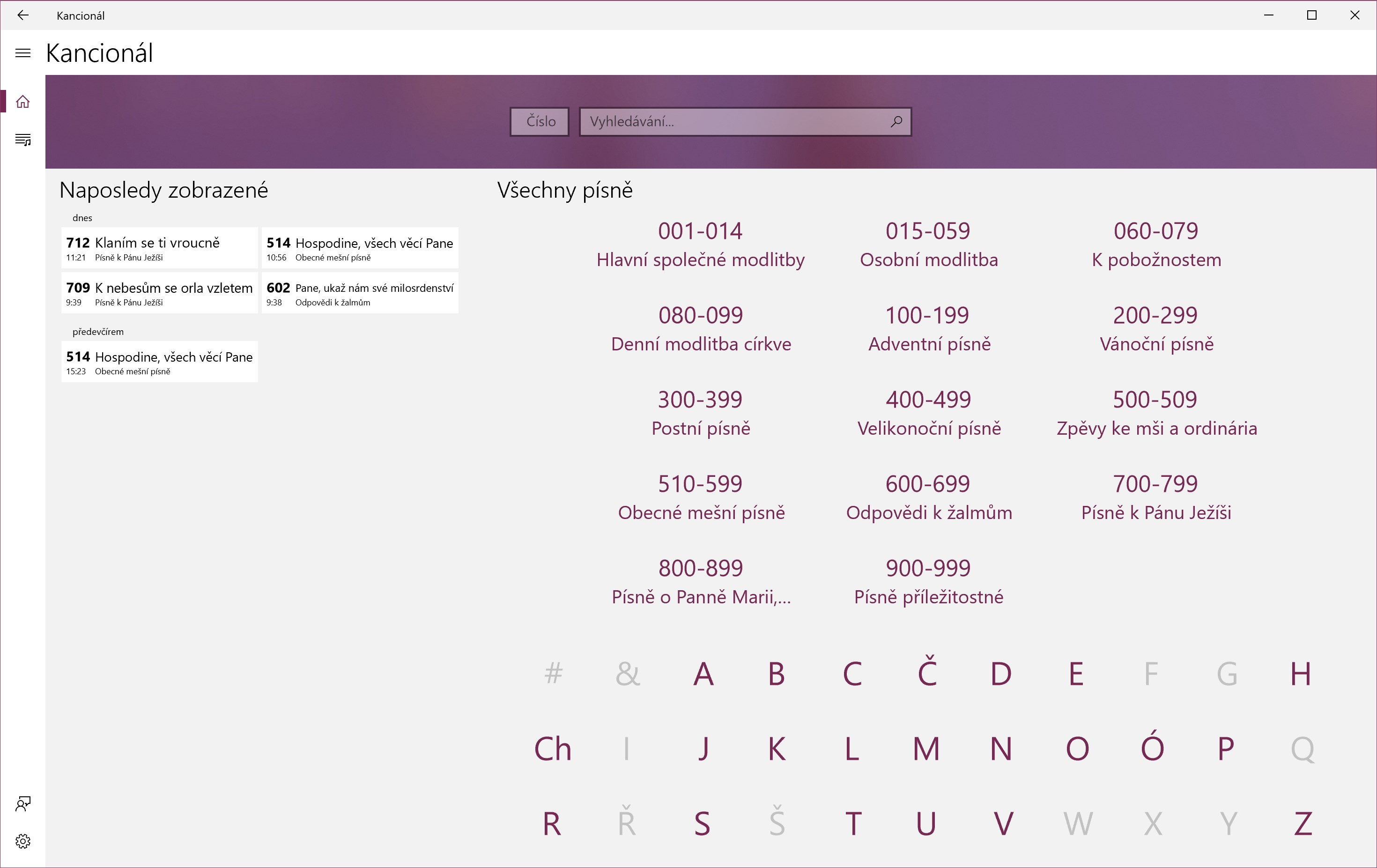Click the search magnifier icon
The width and height of the screenshot is (1377, 868).
click(x=896, y=121)
